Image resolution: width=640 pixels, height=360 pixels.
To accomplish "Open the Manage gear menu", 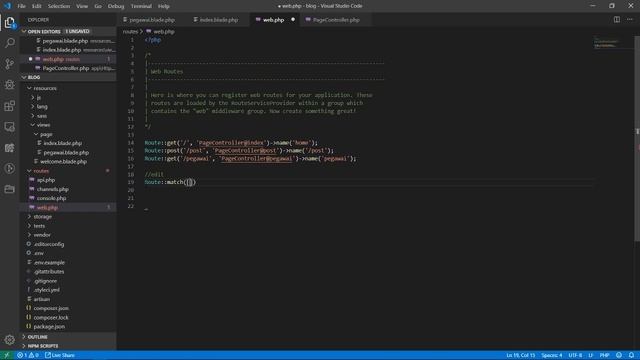I will [x=9, y=340].
